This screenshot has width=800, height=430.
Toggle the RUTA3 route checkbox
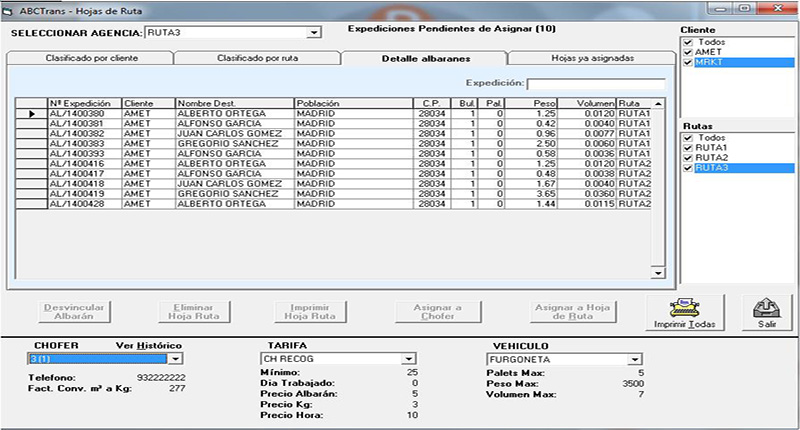click(x=688, y=168)
